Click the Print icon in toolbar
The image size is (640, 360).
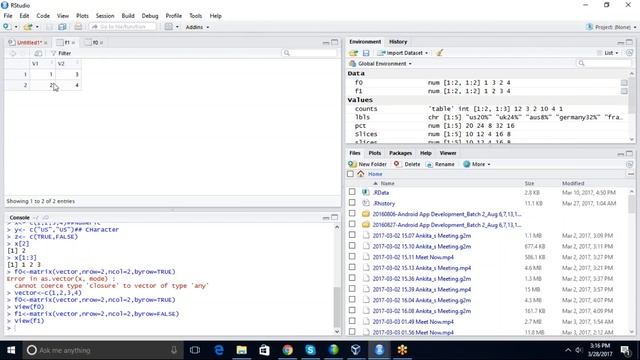(78, 27)
